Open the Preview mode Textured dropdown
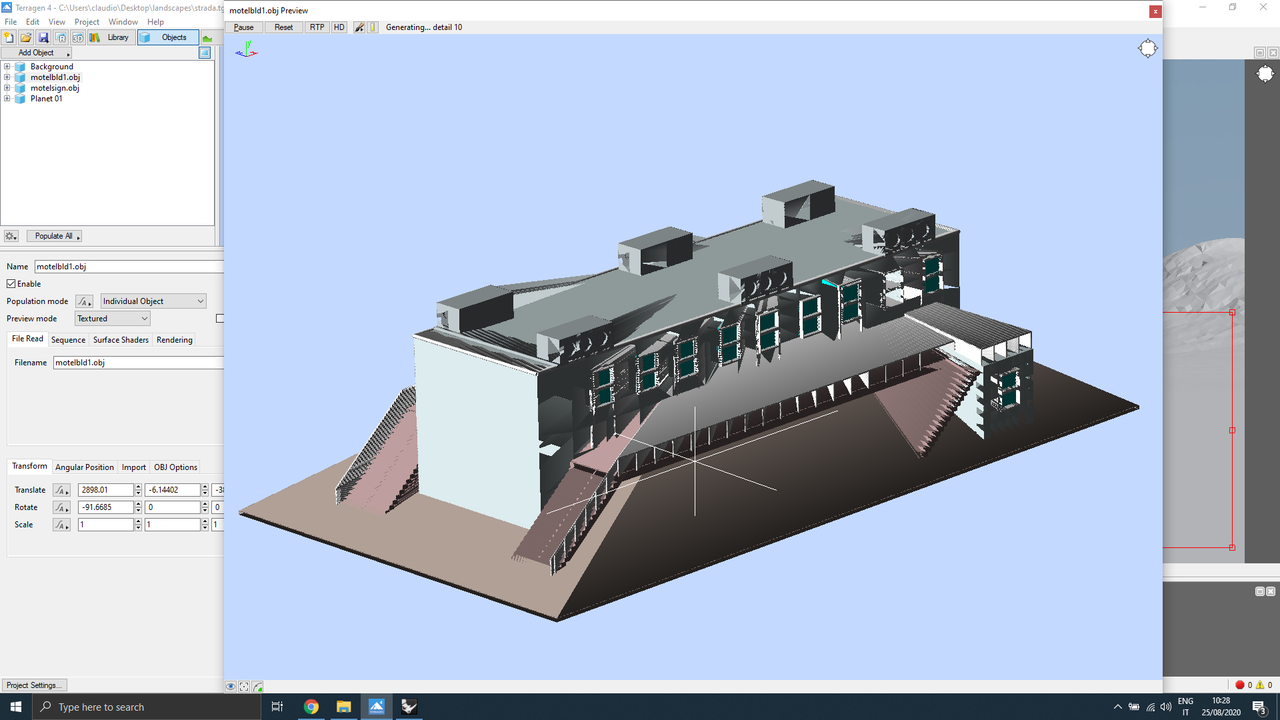This screenshot has width=1280, height=720. click(x=111, y=318)
